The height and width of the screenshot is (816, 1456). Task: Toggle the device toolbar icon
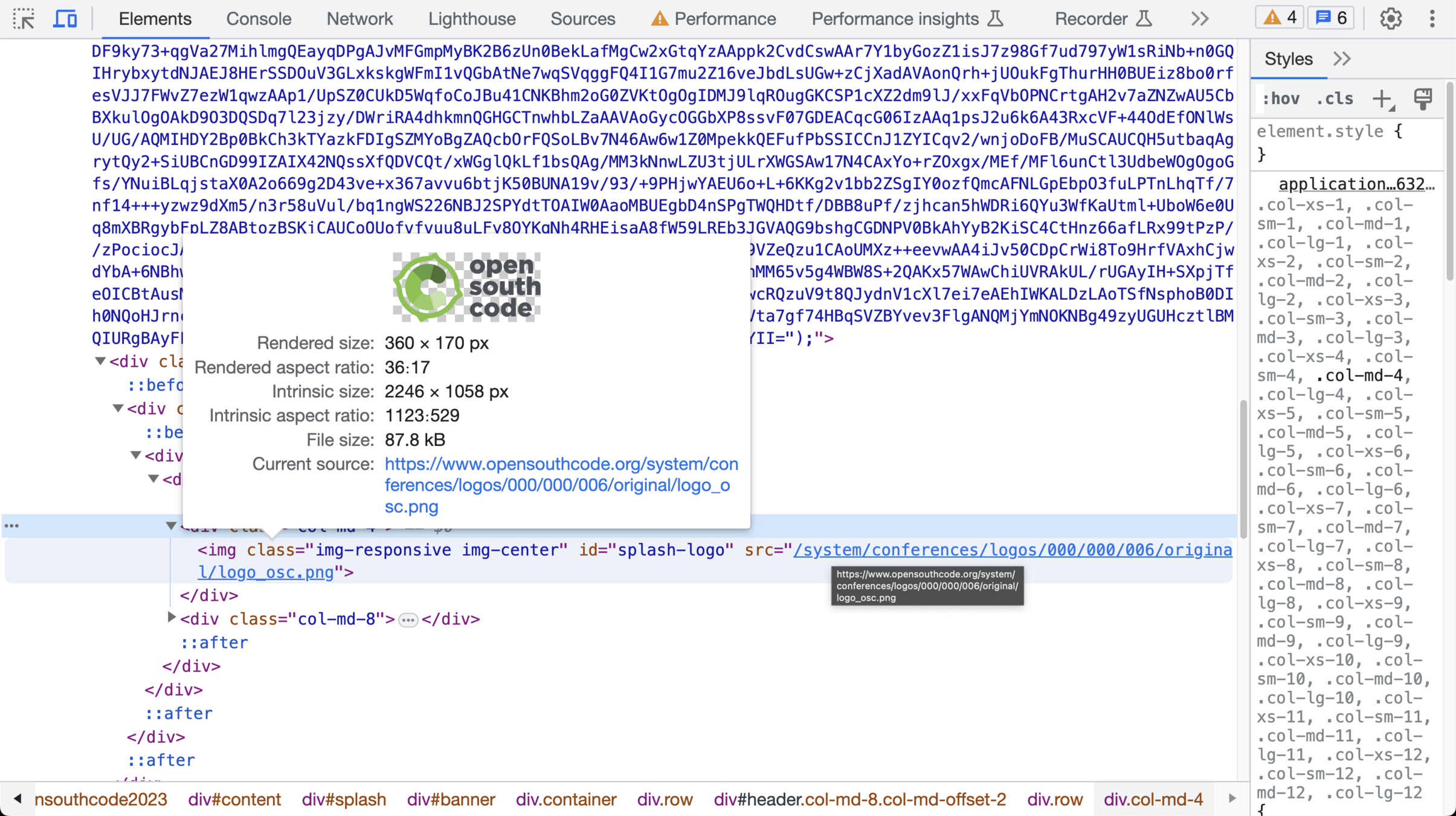(65, 19)
